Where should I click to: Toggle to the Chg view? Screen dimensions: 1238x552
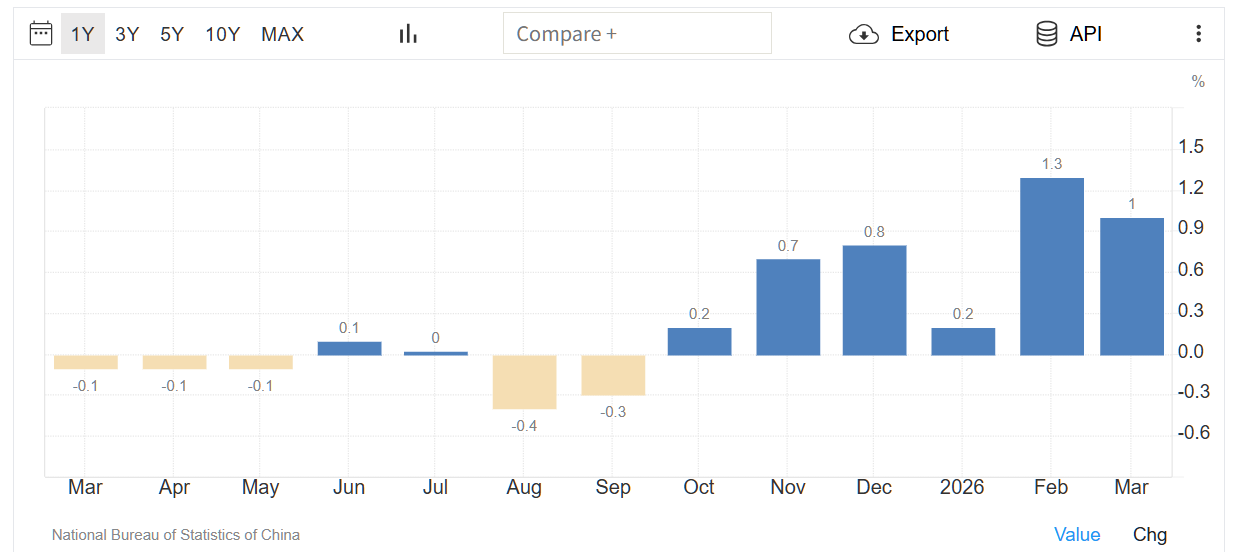click(x=1150, y=535)
